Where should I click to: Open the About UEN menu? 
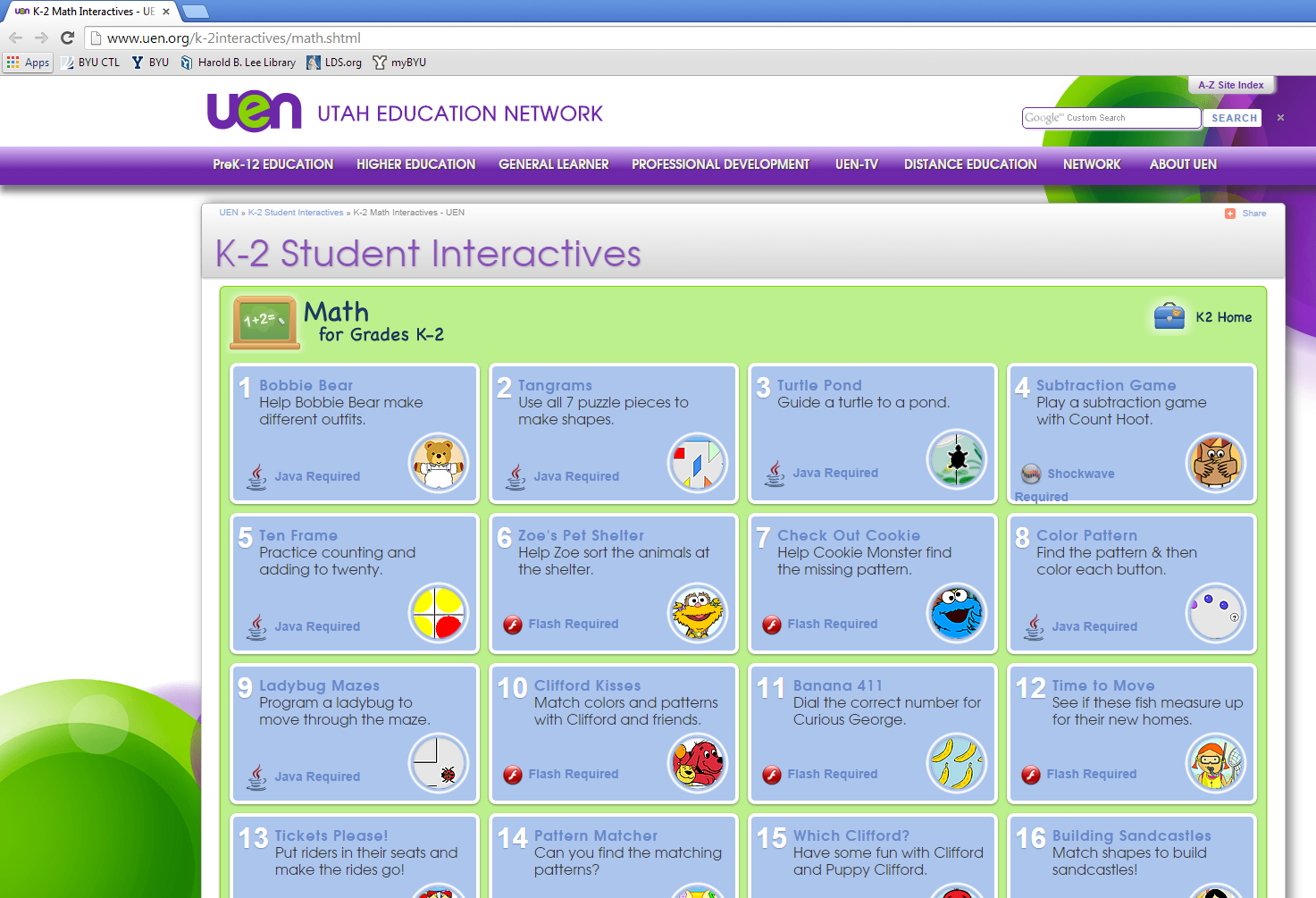coord(1184,164)
